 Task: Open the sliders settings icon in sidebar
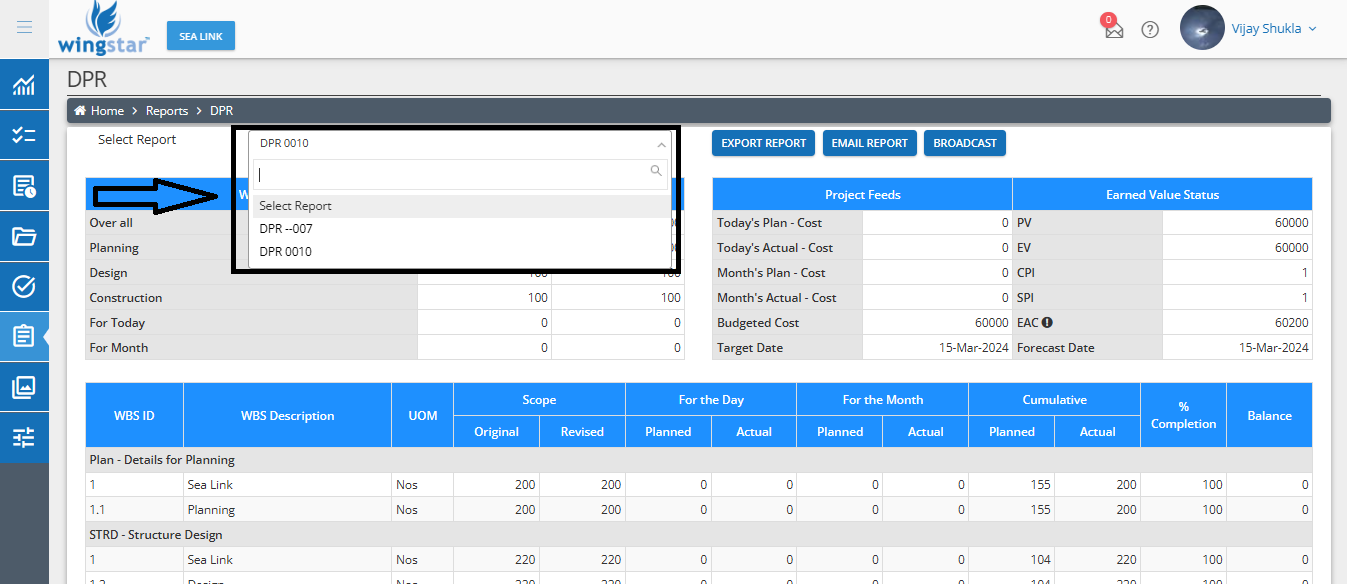point(24,437)
